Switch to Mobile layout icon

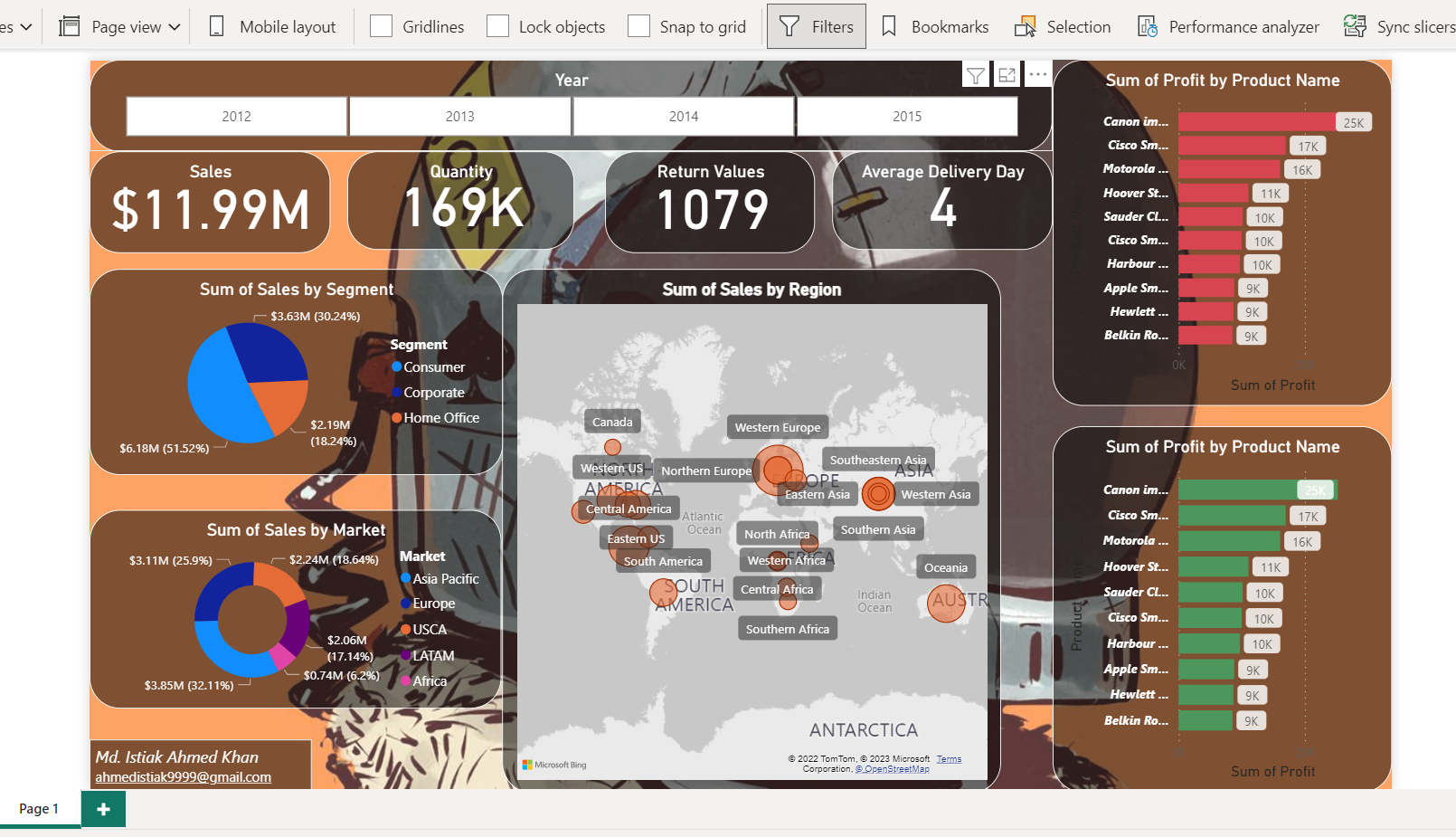click(x=217, y=27)
